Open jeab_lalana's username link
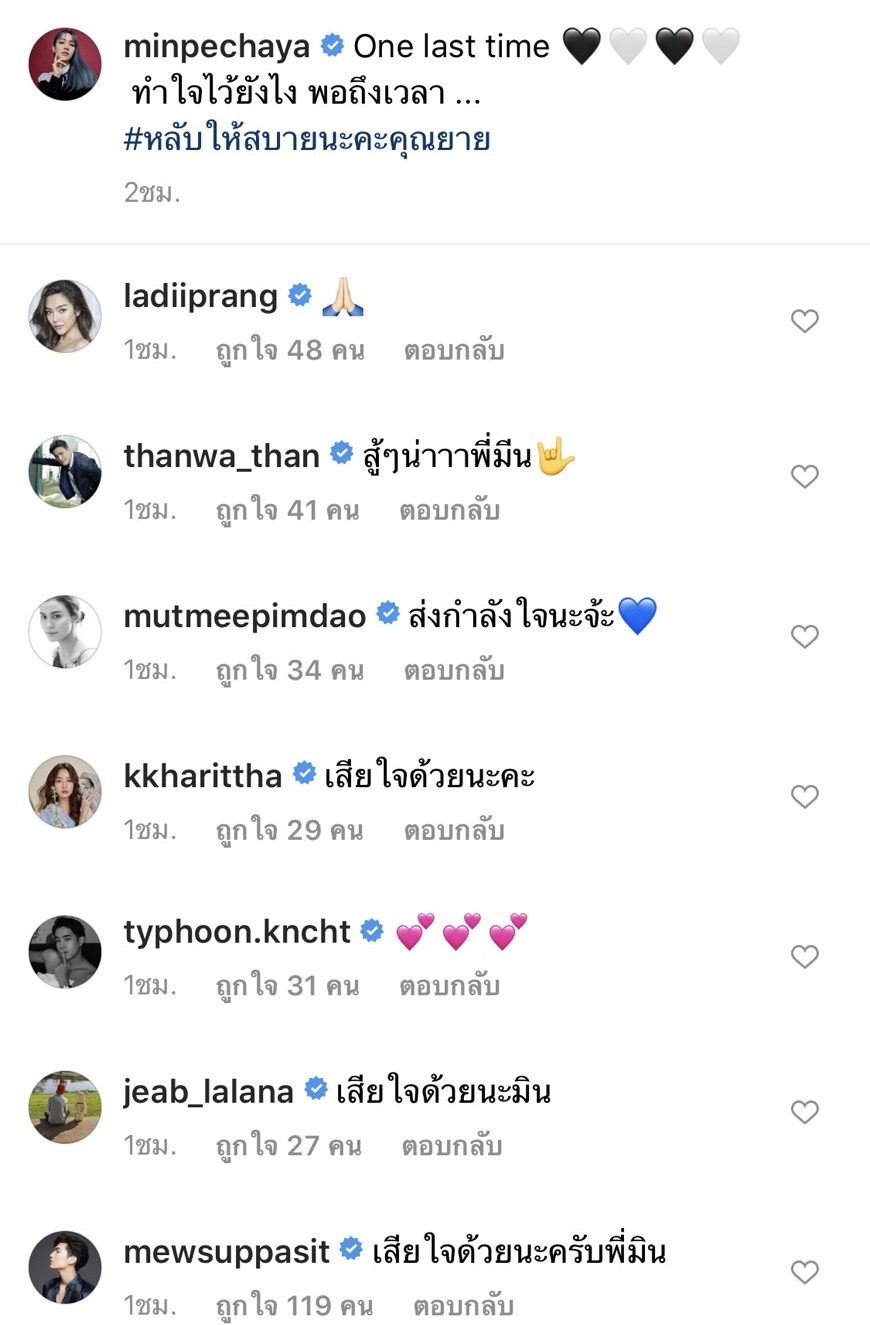This screenshot has height=1325, width=870. point(209,1092)
